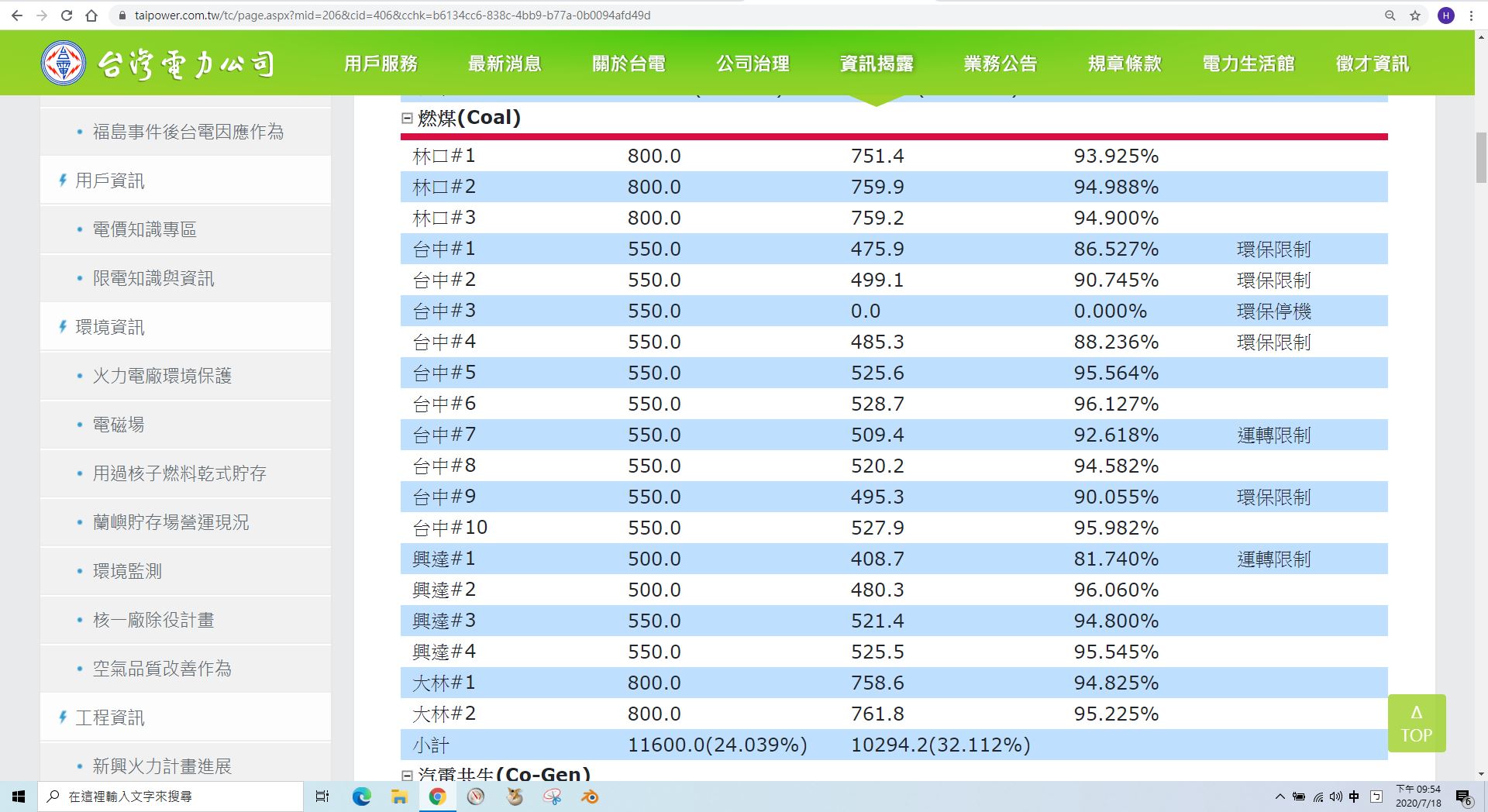The height and width of the screenshot is (812, 1488).
Task: Show hidden system tray icons
Action: pos(1280,797)
